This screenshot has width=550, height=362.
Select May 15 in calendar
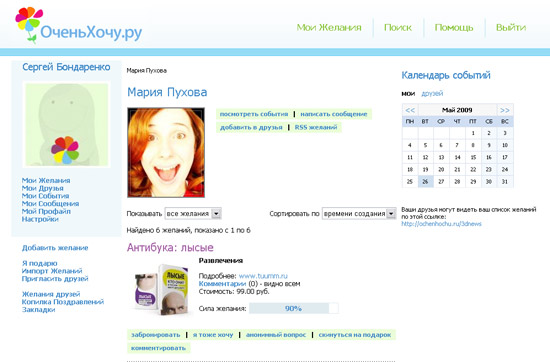[x=473, y=157]
